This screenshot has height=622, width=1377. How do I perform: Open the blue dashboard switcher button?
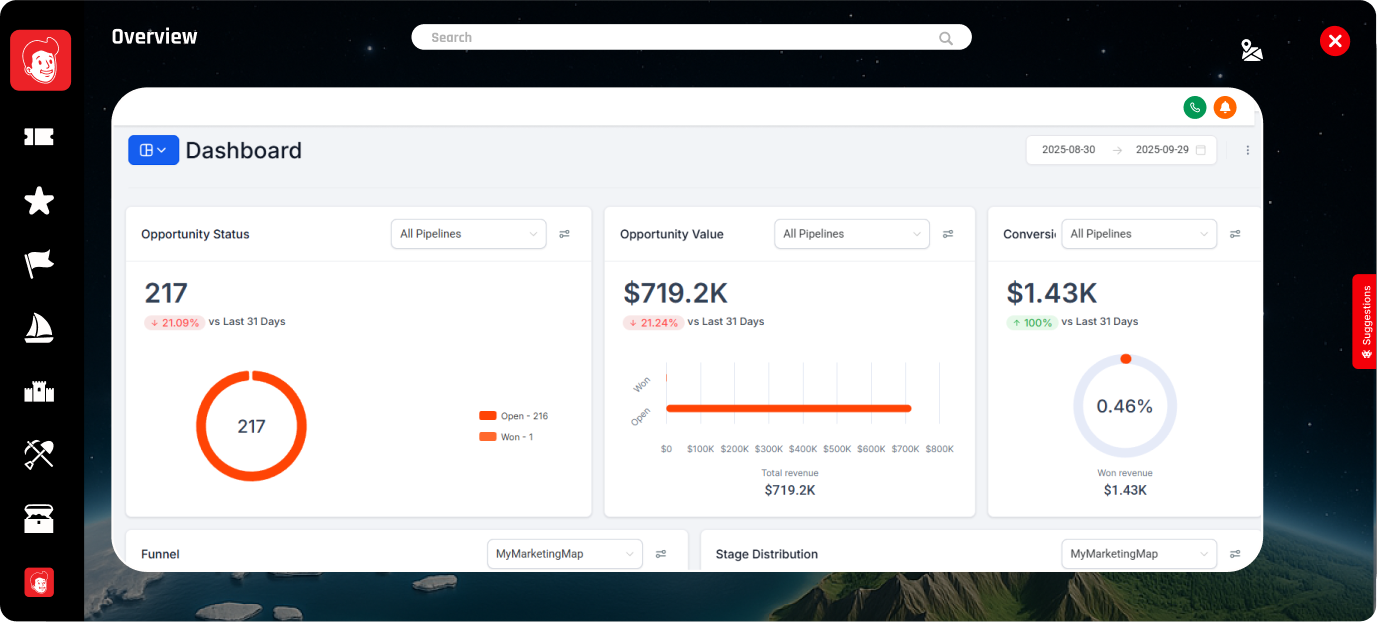pos(153,150)
